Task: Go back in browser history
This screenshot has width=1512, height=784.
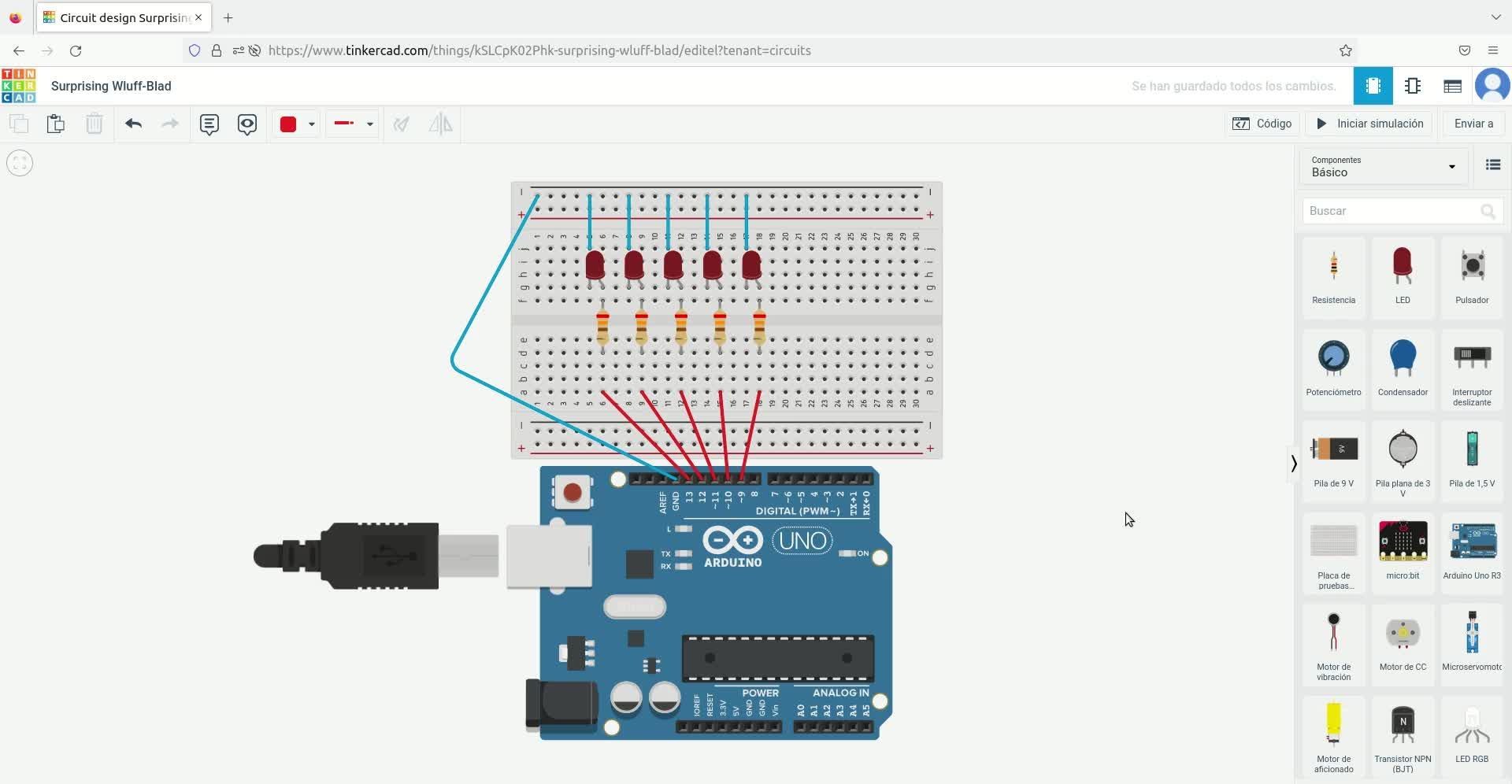Action: [x=19, y=50]
